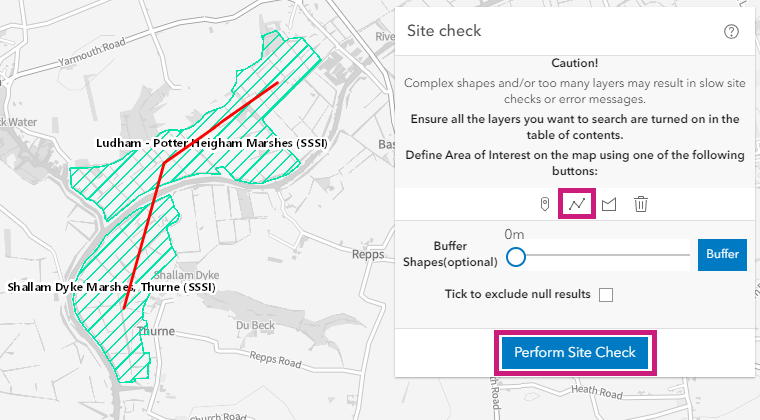Click the Perform Site Check button
The height and width of the screenshot is (420, 760).
(575, 353)
